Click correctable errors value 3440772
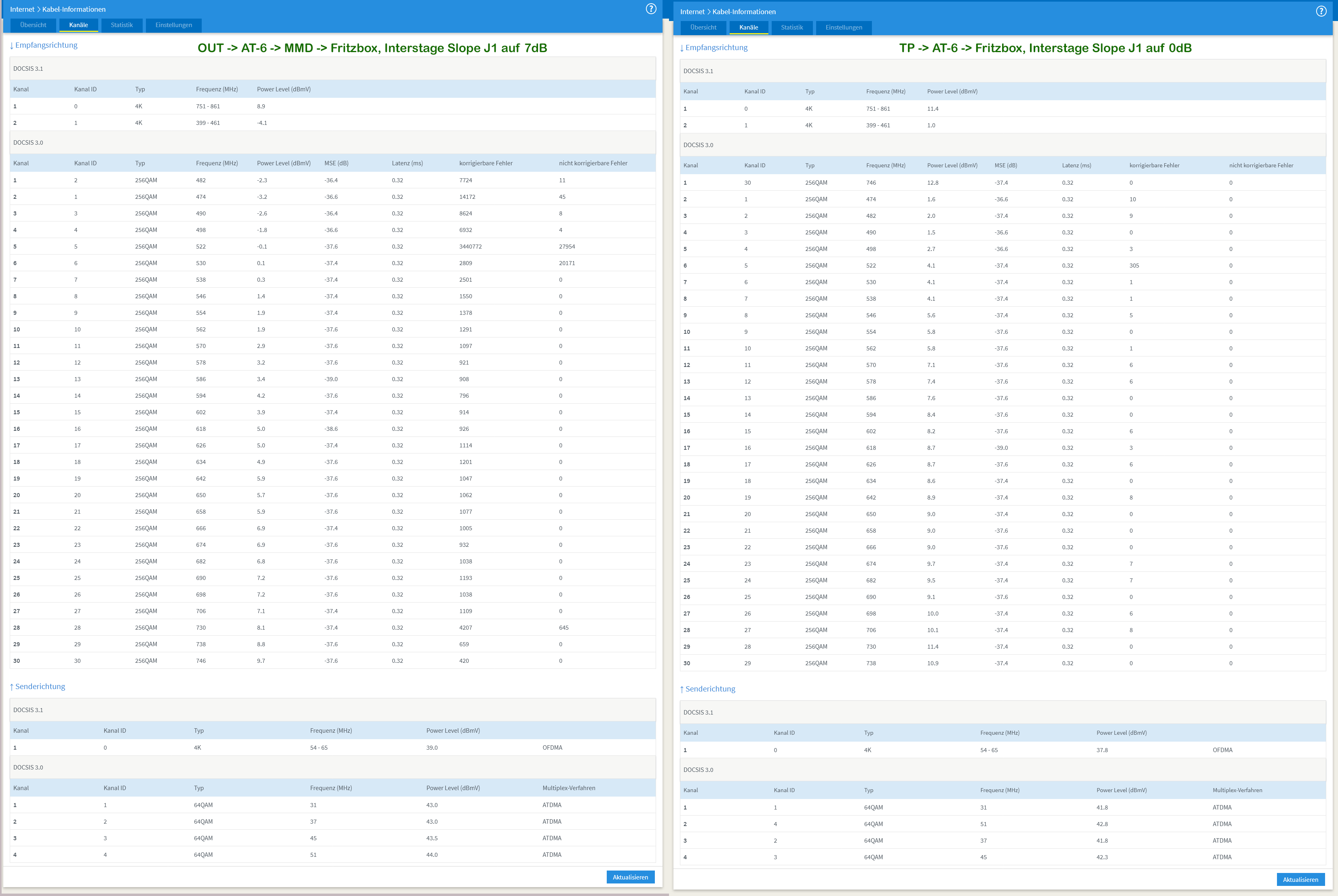The width and height of the screenshot is (1338, 896). tap(470, 247)
